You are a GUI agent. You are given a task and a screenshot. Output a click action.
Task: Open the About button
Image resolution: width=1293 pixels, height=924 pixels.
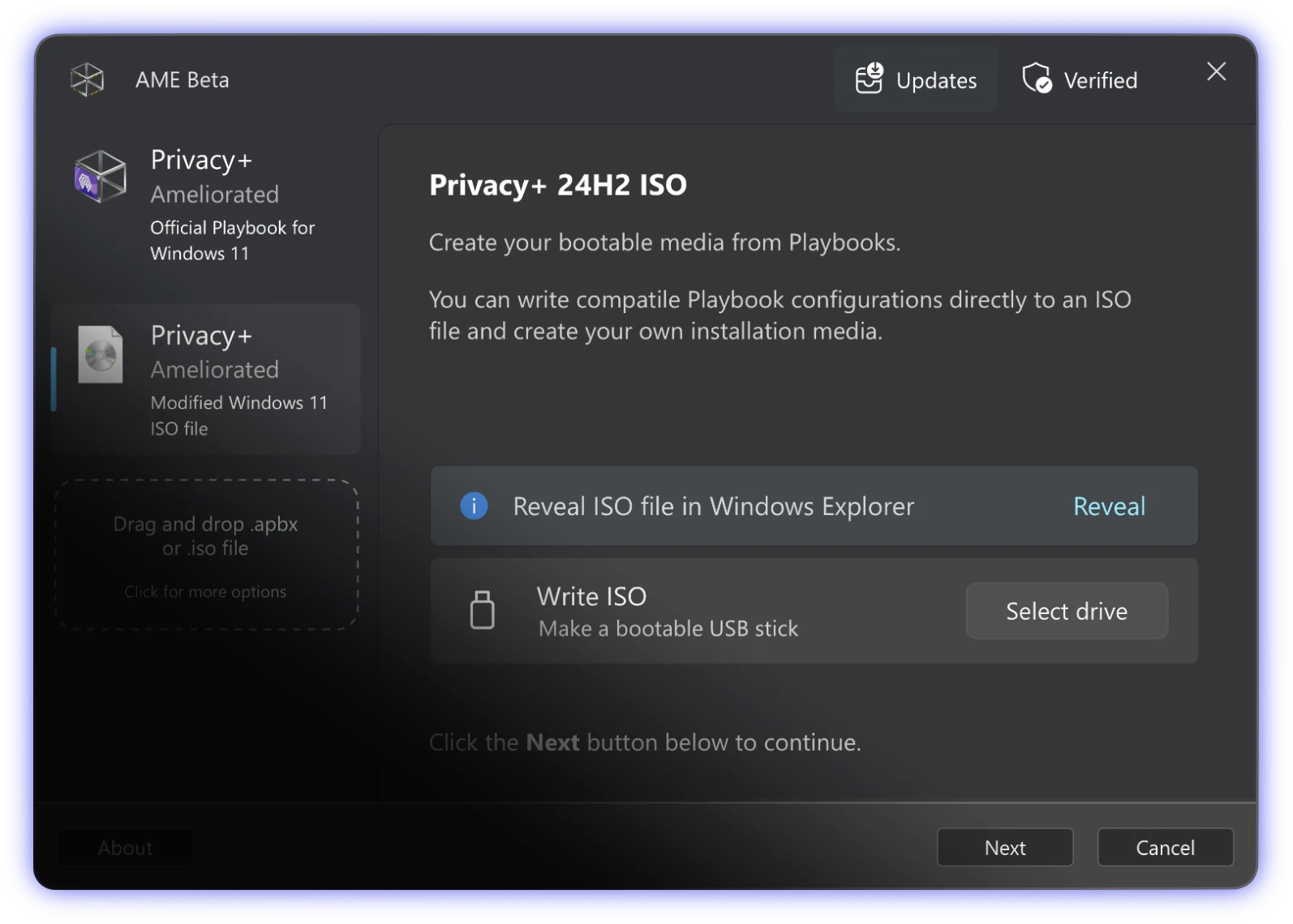point(125,848)
